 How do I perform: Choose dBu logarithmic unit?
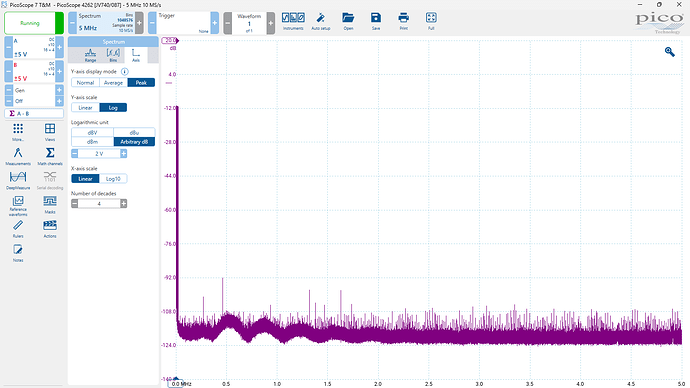(134, 132)
